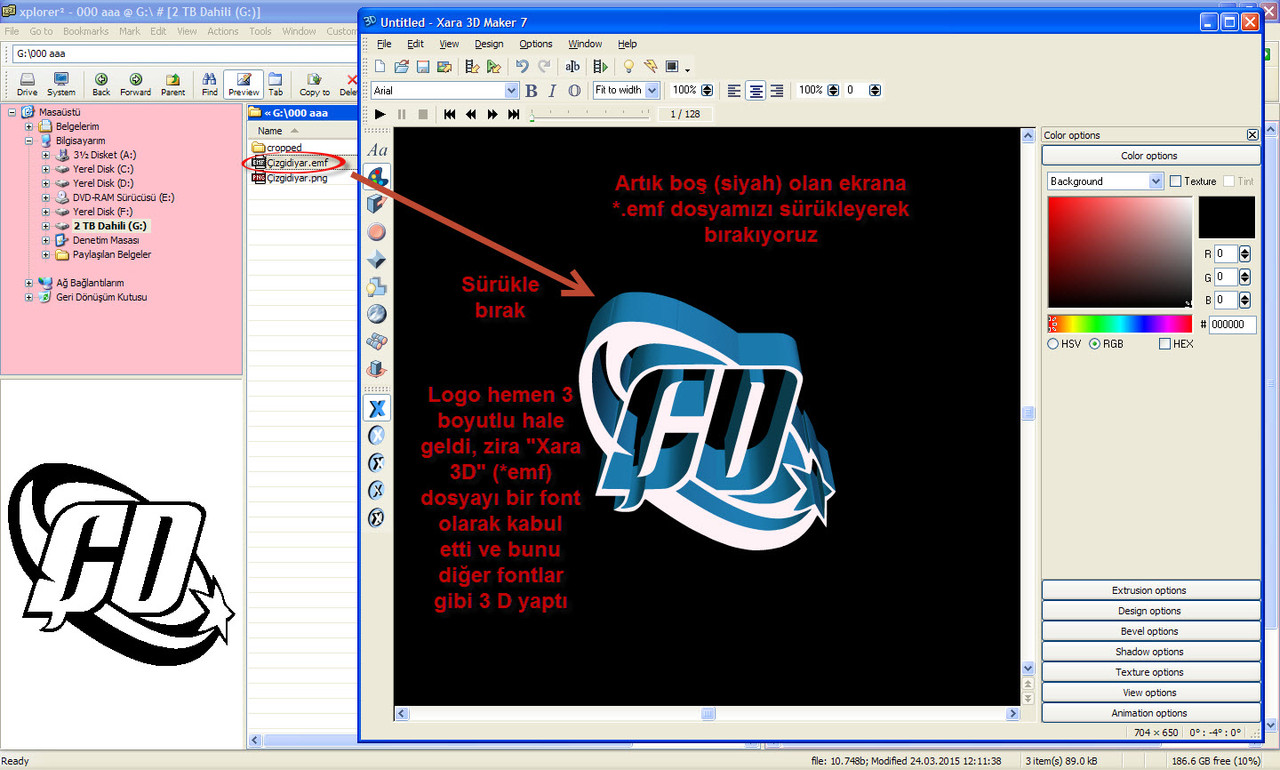Collapse Bilgisayarım tree node

[28, 141]
